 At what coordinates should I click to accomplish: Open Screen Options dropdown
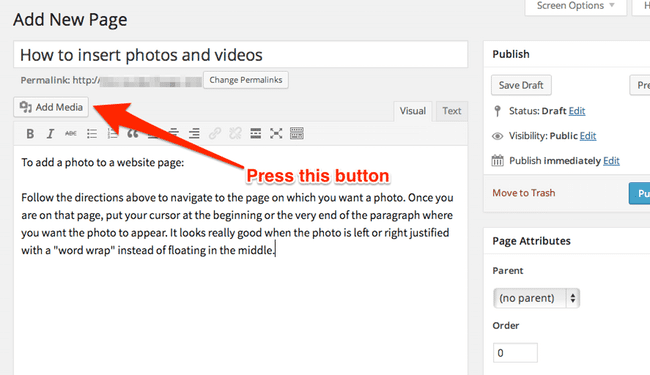pos(575,6)
